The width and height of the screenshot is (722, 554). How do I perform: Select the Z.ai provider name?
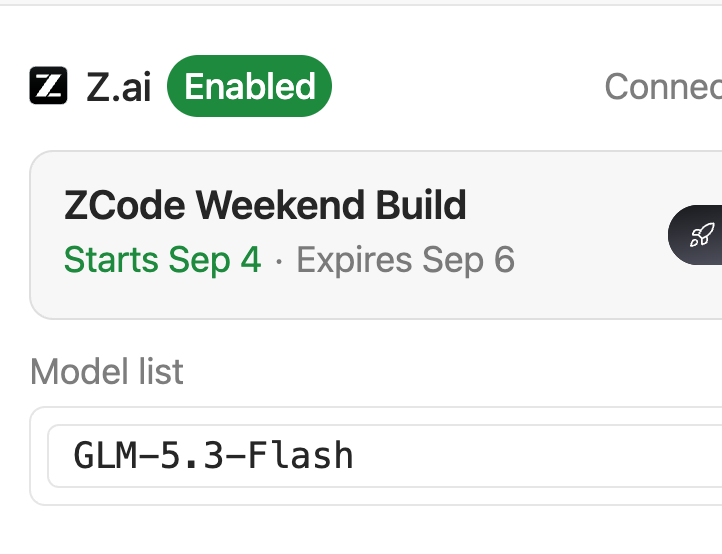click(118, 87)
